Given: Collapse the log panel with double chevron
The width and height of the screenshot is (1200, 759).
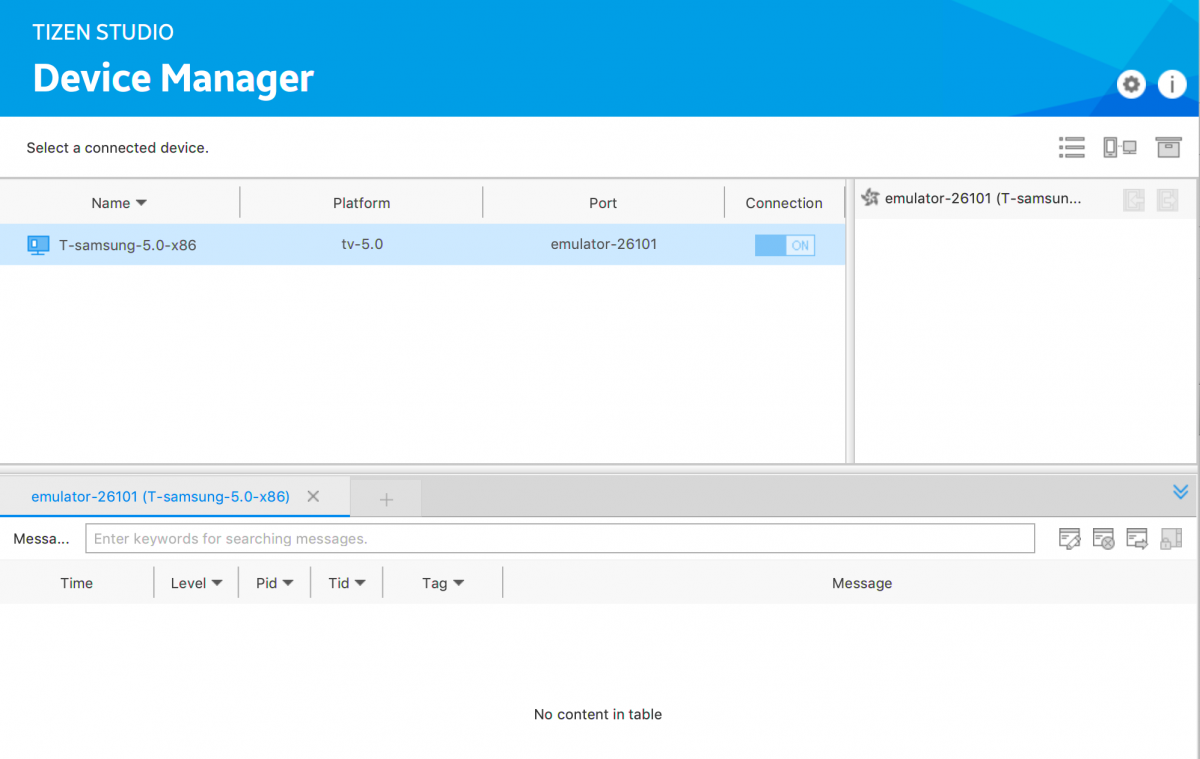Looking at the screenshot, I should [x=1180, y=492].
